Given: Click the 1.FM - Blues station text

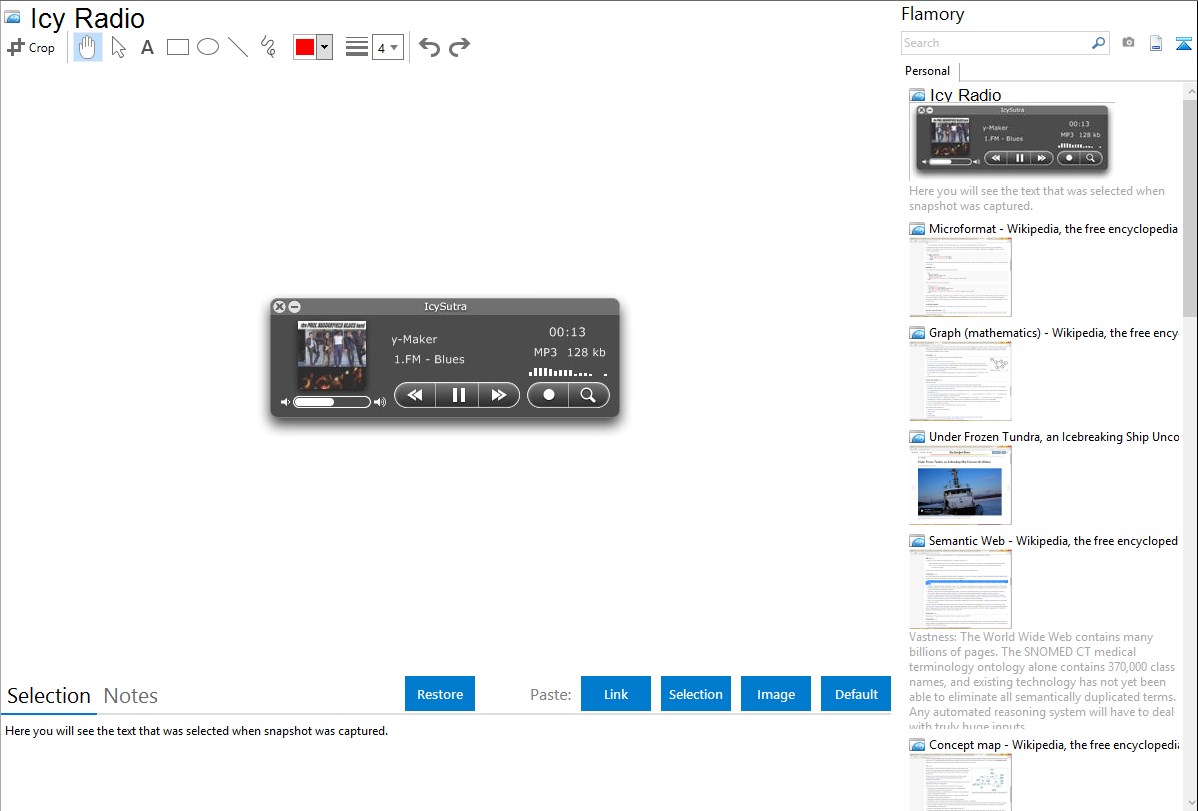Looking at the screenshot, I should pyautogui.click(x=429, y=359).
